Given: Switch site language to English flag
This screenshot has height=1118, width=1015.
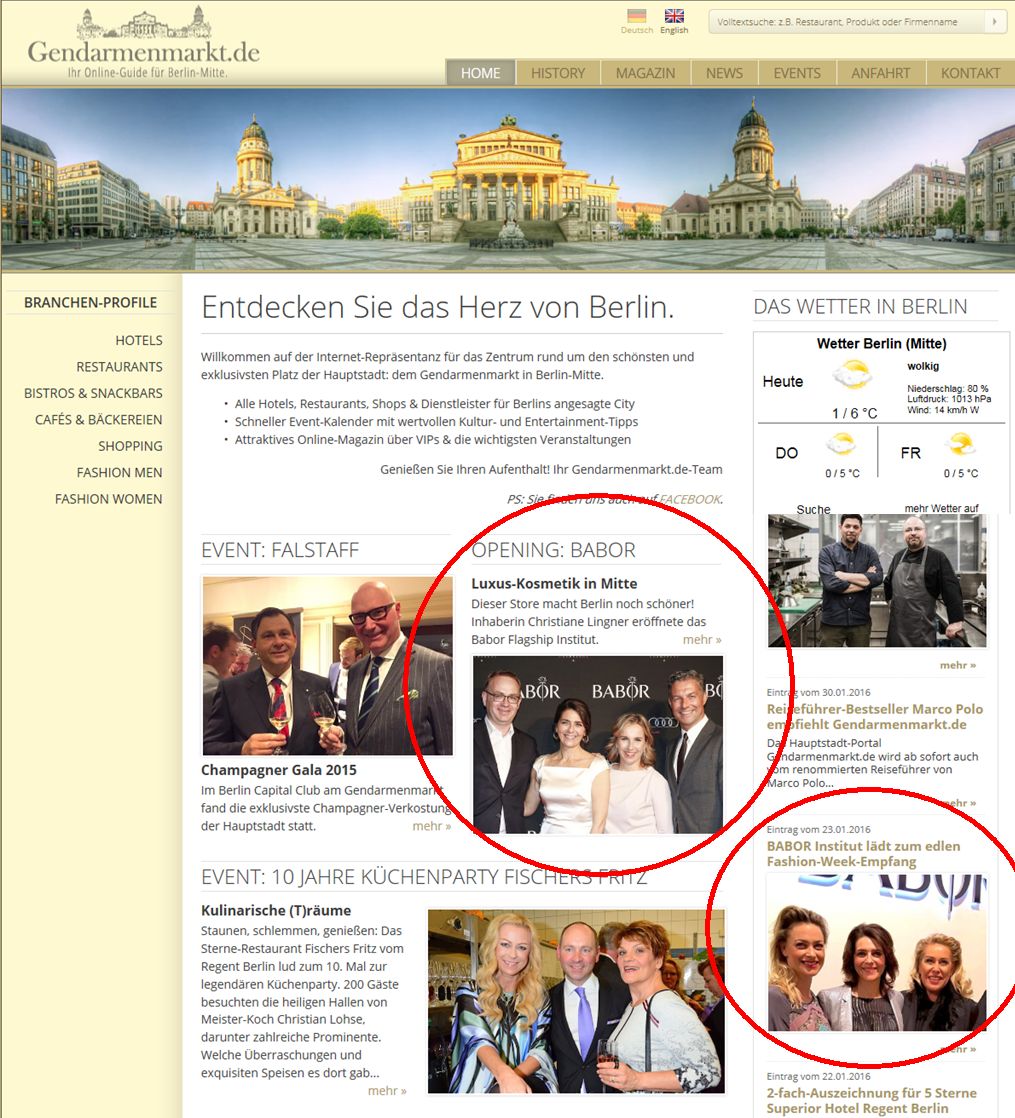Looking at the screenshot, I should (x=674, y=16).
